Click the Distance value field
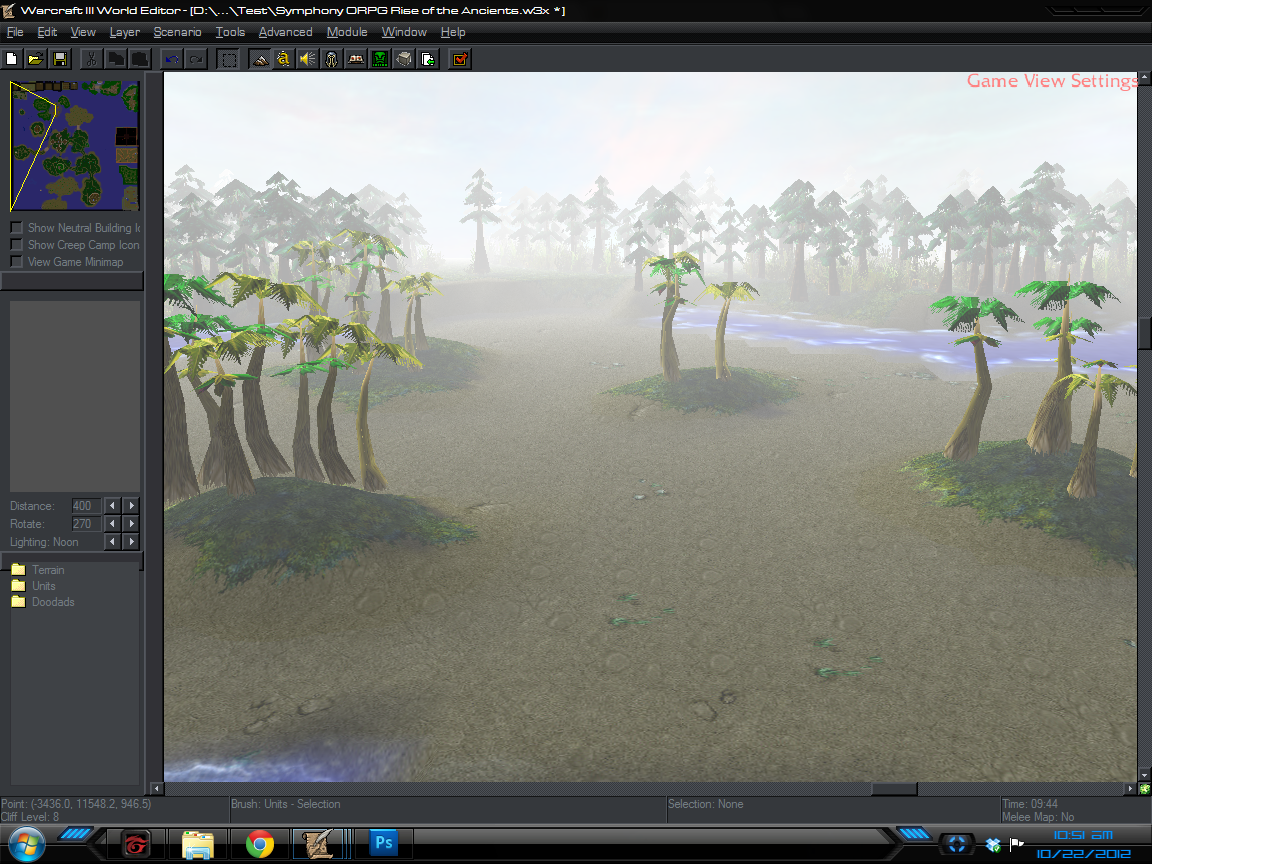This screenshot has height=864, width=1276. click(86, 506)
